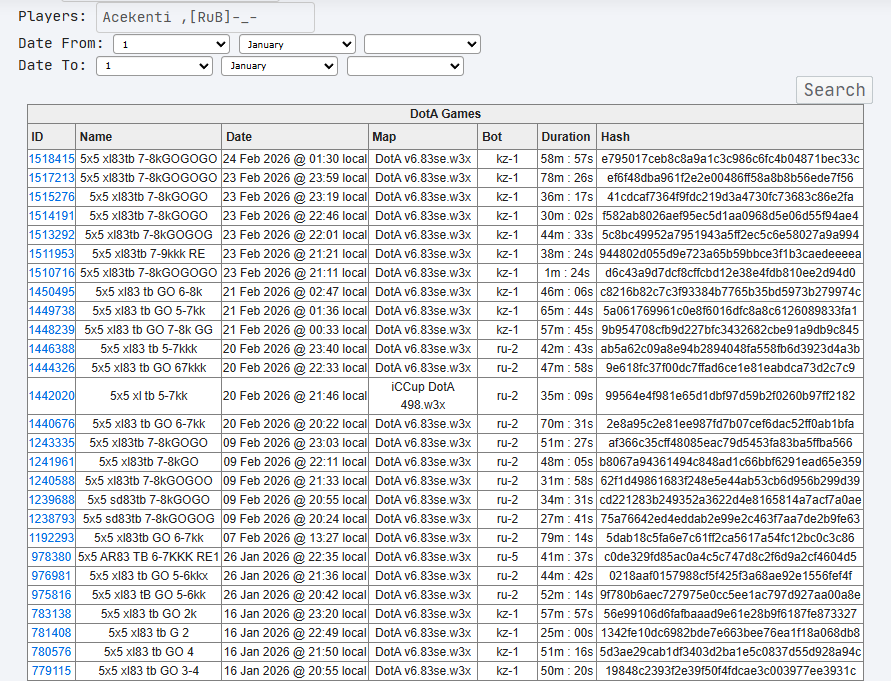Open game ID 1243335
The height and width of the screenshot is (681, 891).
click(52, 443)
